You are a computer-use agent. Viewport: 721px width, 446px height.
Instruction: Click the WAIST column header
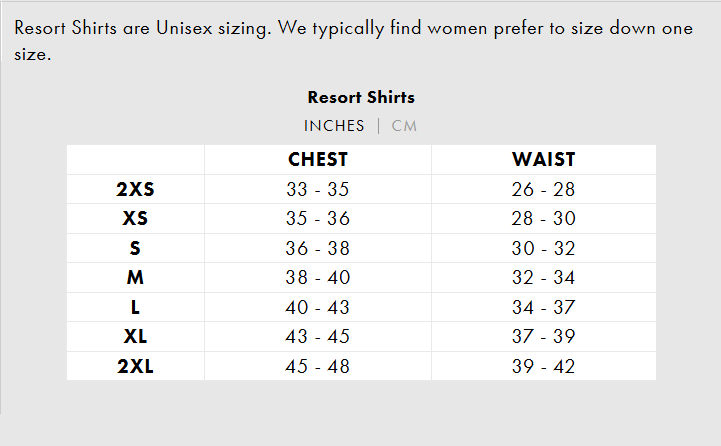543,160
